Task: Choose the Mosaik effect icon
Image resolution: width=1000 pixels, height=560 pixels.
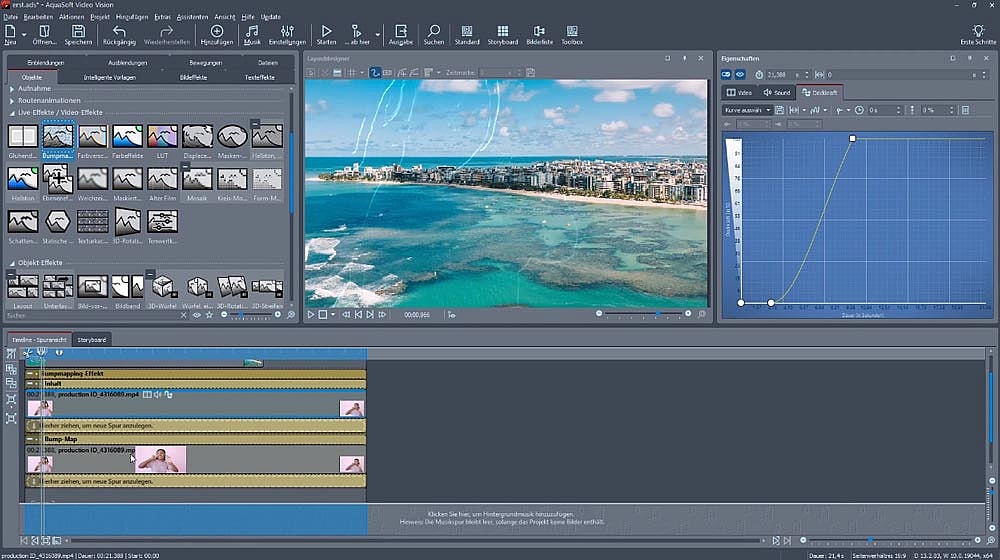Action: pyautogui.click(x=196, y=181)
